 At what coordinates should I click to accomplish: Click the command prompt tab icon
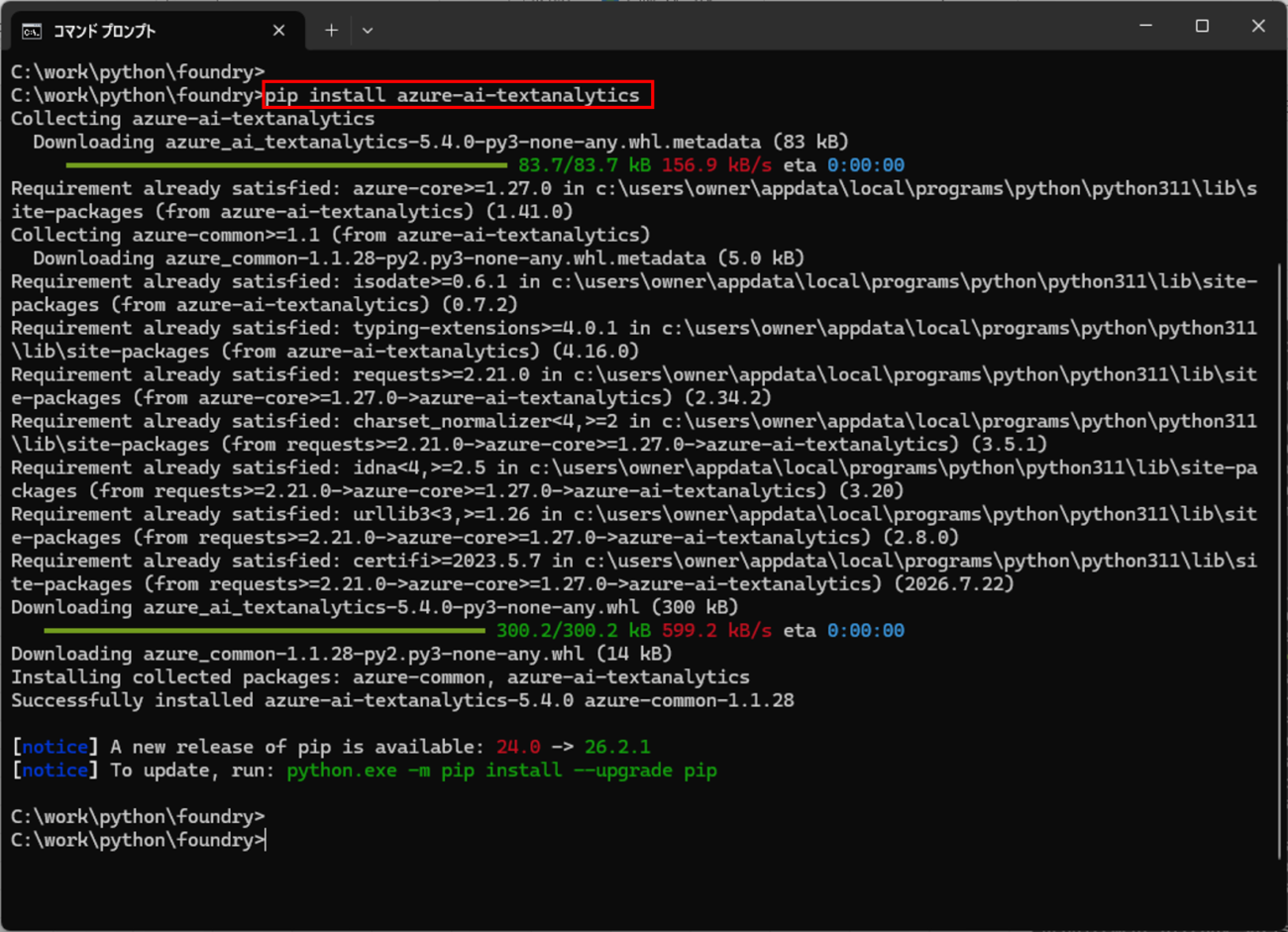pos(32,31)
